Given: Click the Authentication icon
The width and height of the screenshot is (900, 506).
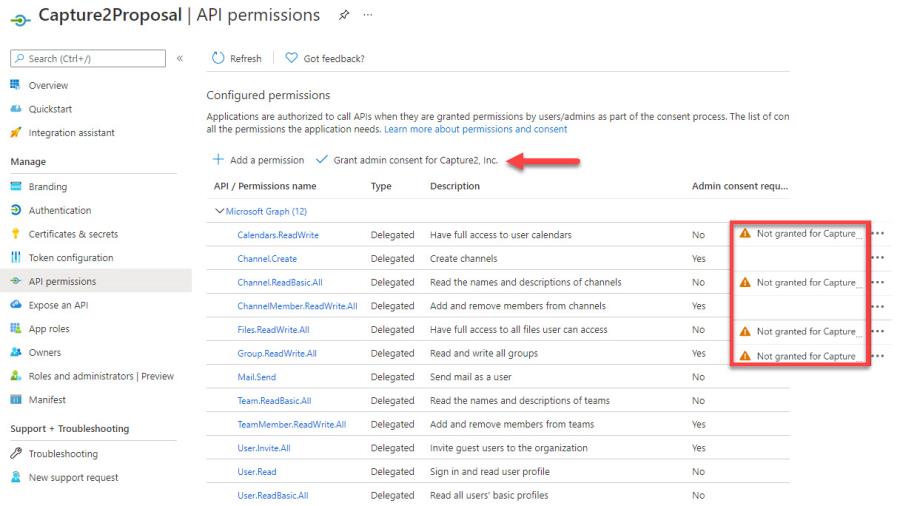Looking at the screenshot, I should click(15, 210).
